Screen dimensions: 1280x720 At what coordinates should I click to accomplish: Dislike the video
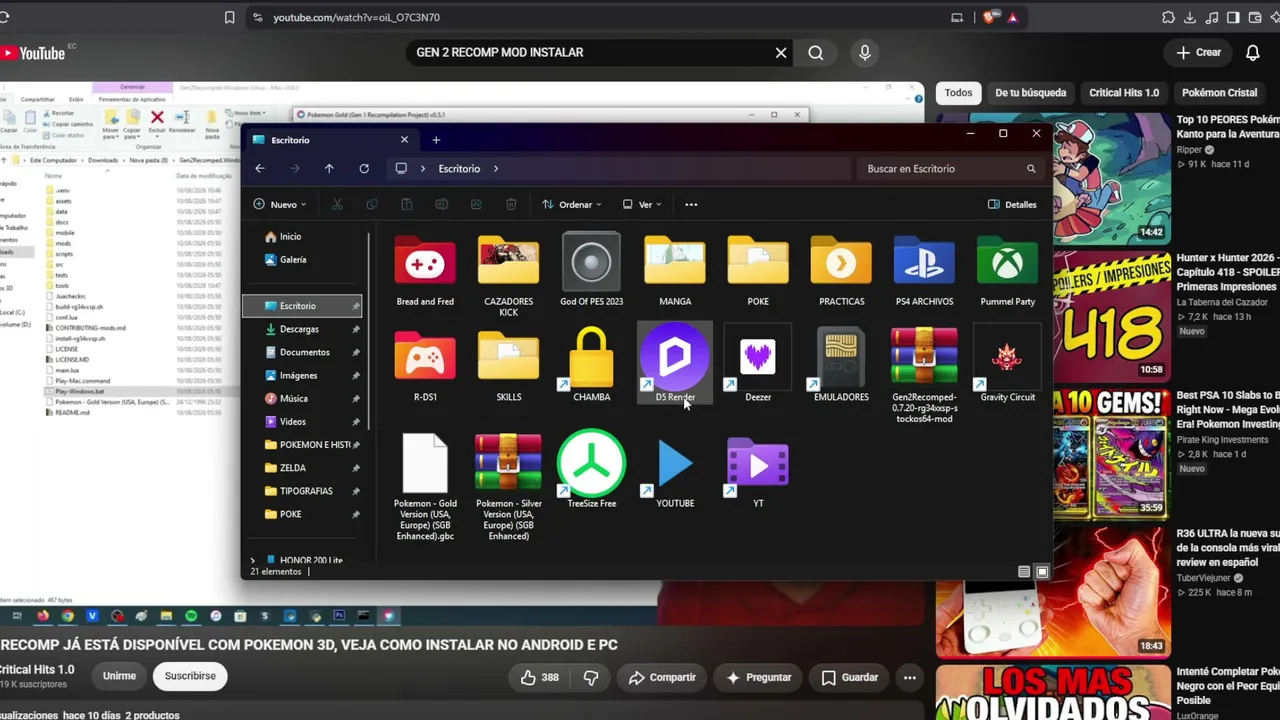pyautogui.click(x=591, y=677)
